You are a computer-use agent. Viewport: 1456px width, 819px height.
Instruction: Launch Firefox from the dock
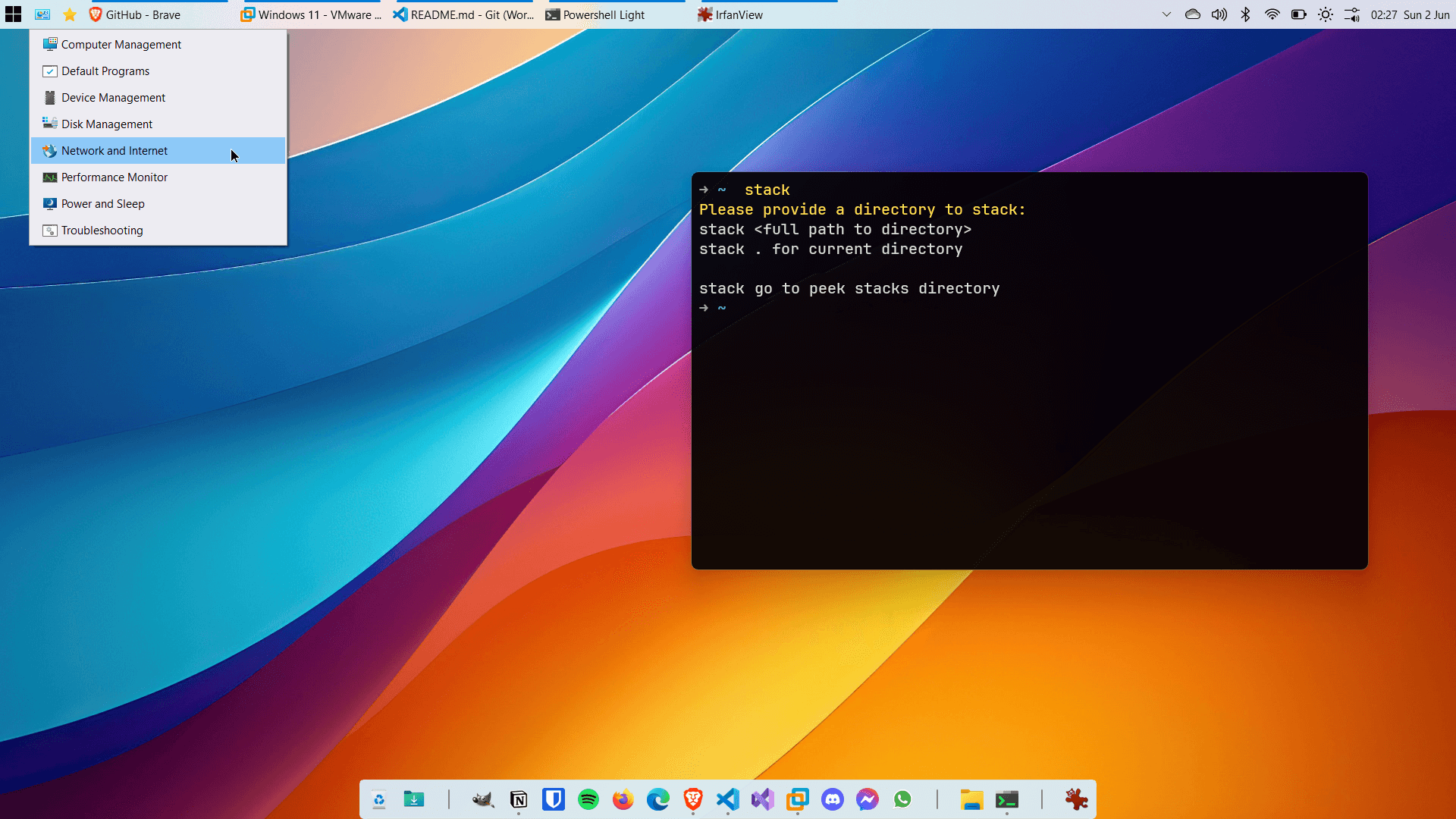click(623, 799)
